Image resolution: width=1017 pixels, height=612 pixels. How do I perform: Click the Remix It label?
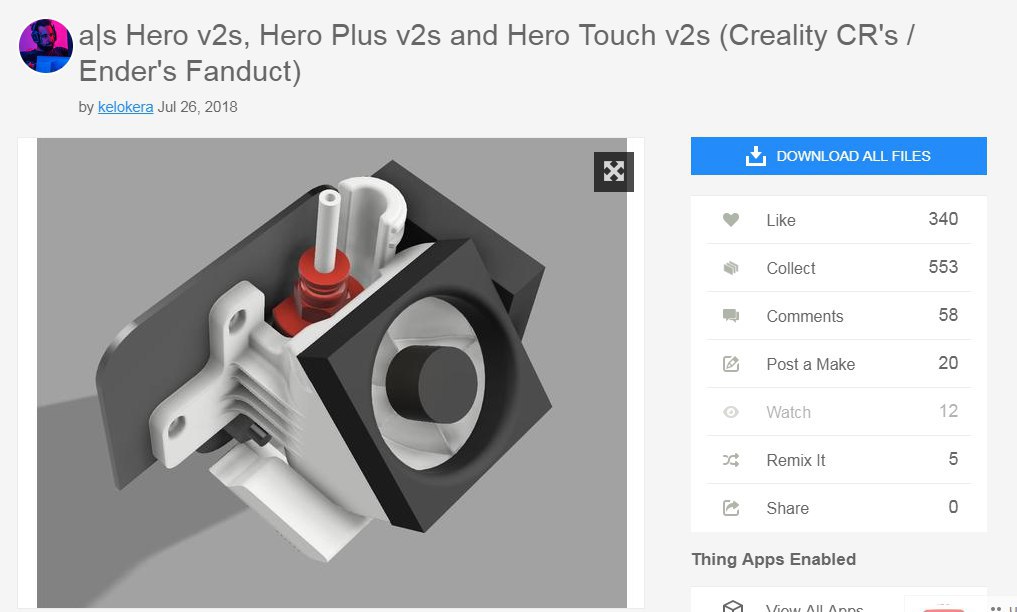(x=796, y=460)
